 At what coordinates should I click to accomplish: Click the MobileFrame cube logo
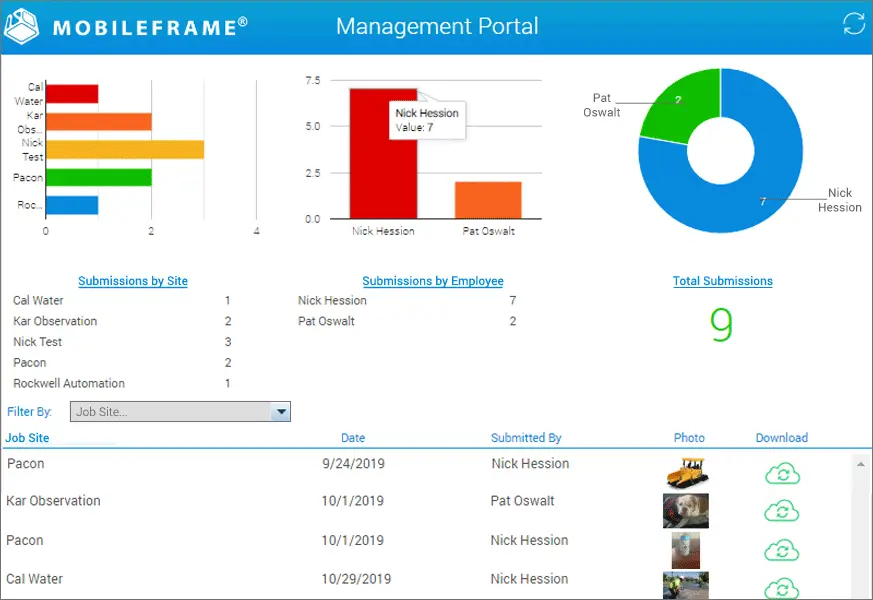tap(21, 26)
